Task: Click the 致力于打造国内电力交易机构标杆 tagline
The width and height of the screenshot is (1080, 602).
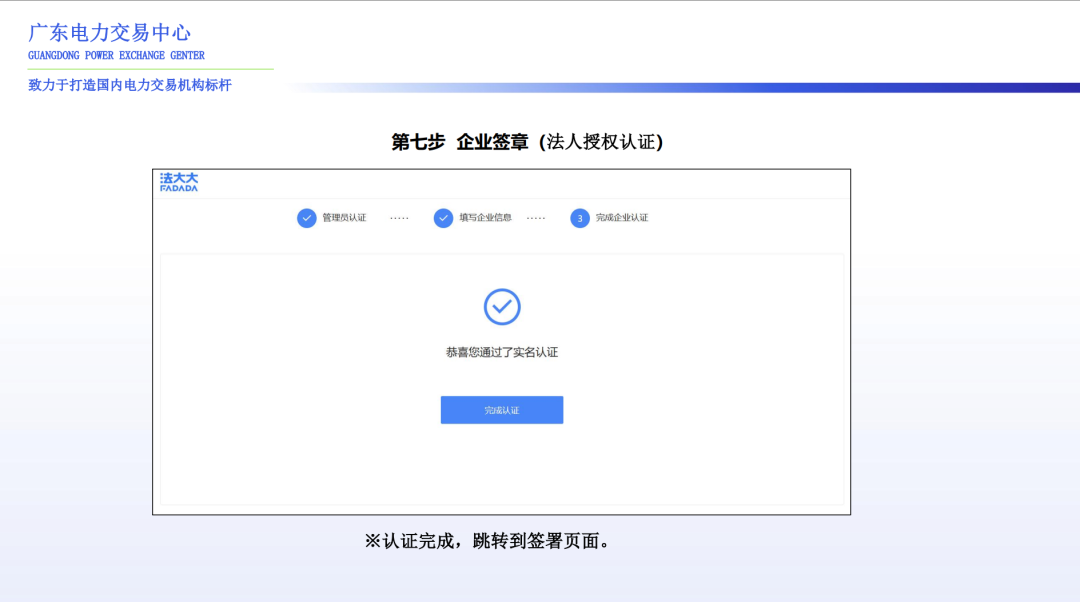Action: [128, 85]
